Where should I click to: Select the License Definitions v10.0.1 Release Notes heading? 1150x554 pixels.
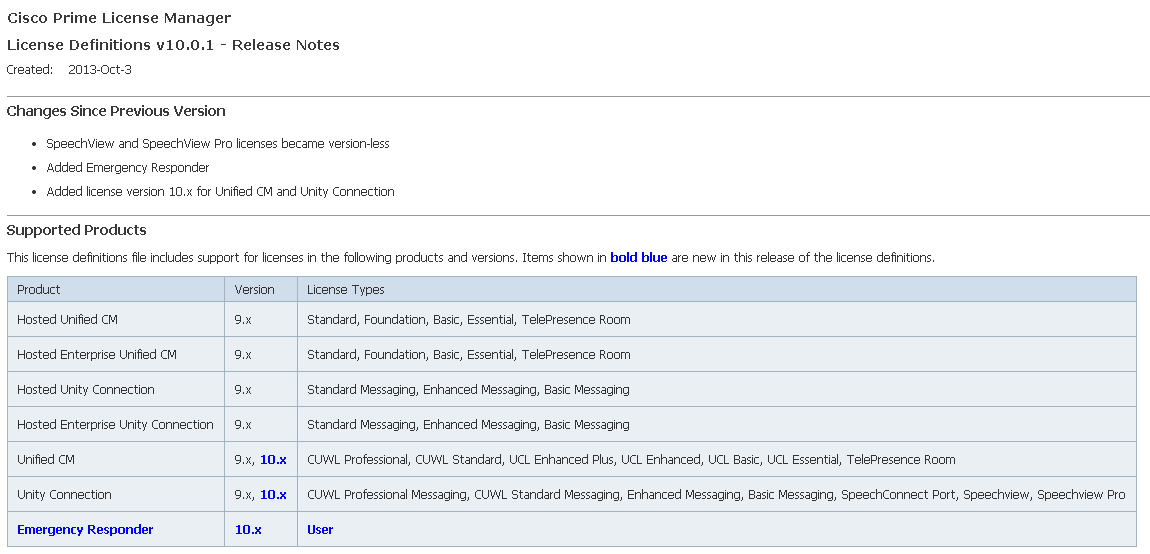pyautogui.click(x=173, y=45)
